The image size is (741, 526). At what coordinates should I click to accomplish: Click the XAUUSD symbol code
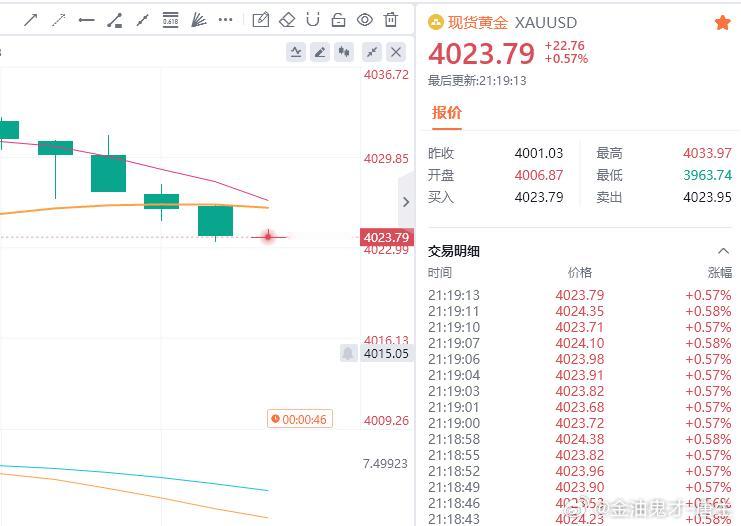[x=546, y=22]
